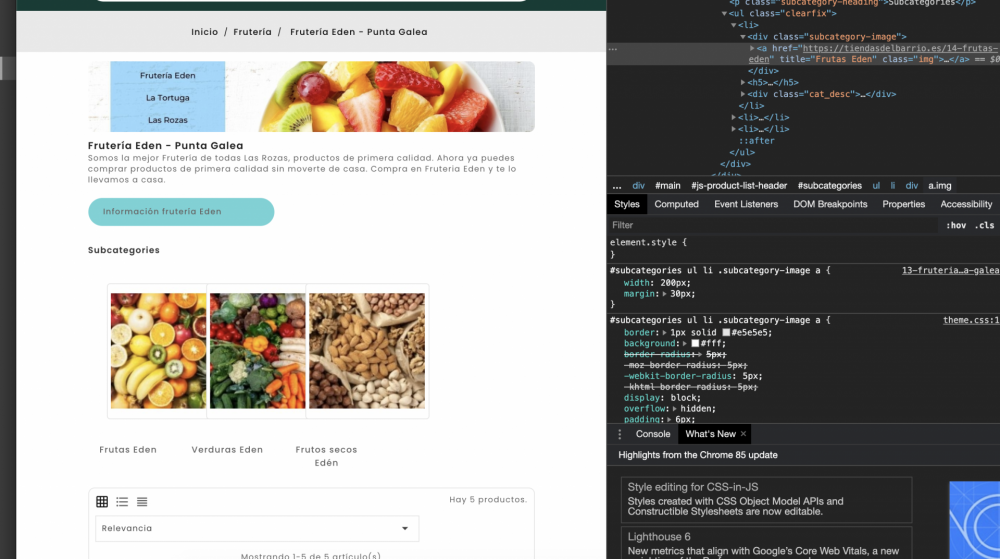Open the Event Listeners tab
The width and height of the screenshot is (1000, 559).
pos(746,205)
